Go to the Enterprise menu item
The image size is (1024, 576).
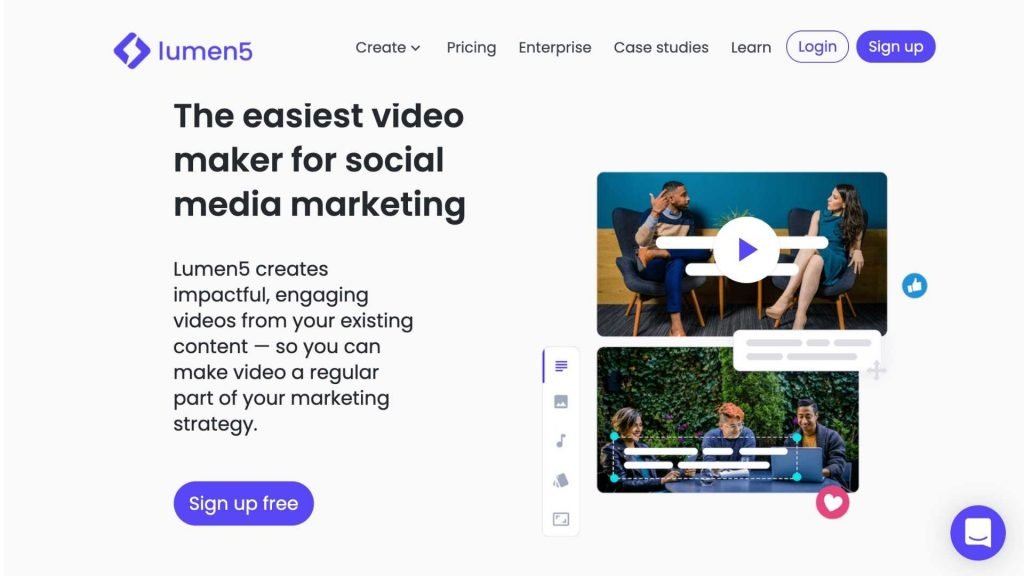click(x=555, y=48)
